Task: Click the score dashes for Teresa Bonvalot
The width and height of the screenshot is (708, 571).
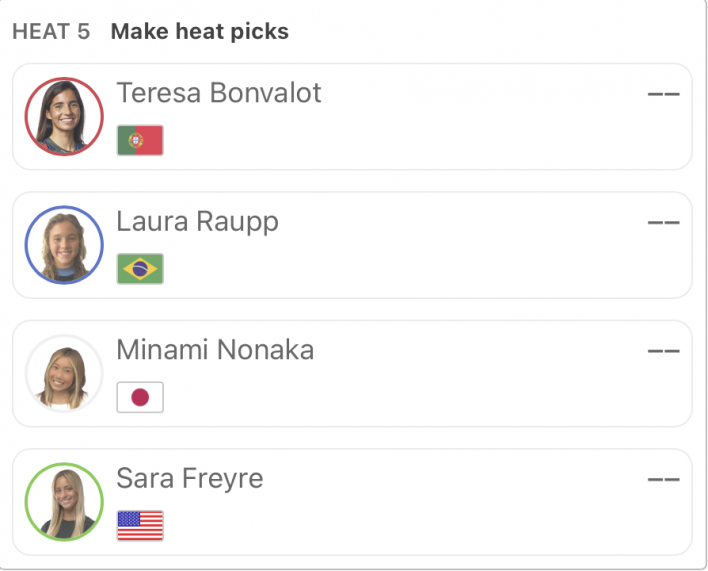Action: 663,94
